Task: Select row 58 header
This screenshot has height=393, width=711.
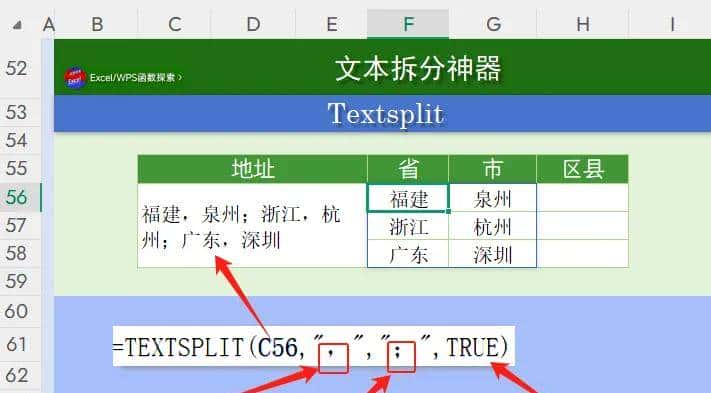Action: click(x=20, y=253)
